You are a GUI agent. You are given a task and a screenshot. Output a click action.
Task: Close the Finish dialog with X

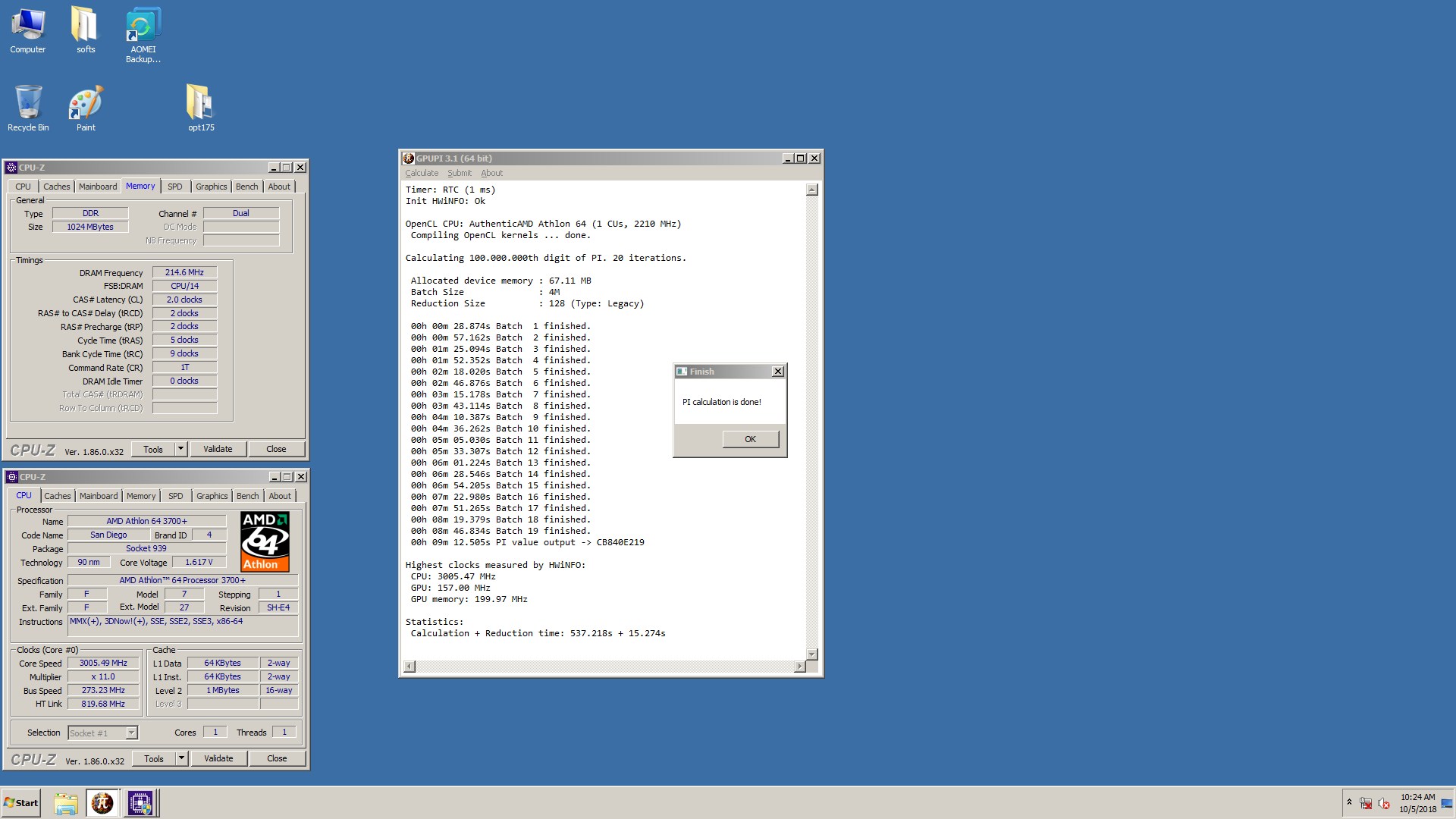[777, 372]
